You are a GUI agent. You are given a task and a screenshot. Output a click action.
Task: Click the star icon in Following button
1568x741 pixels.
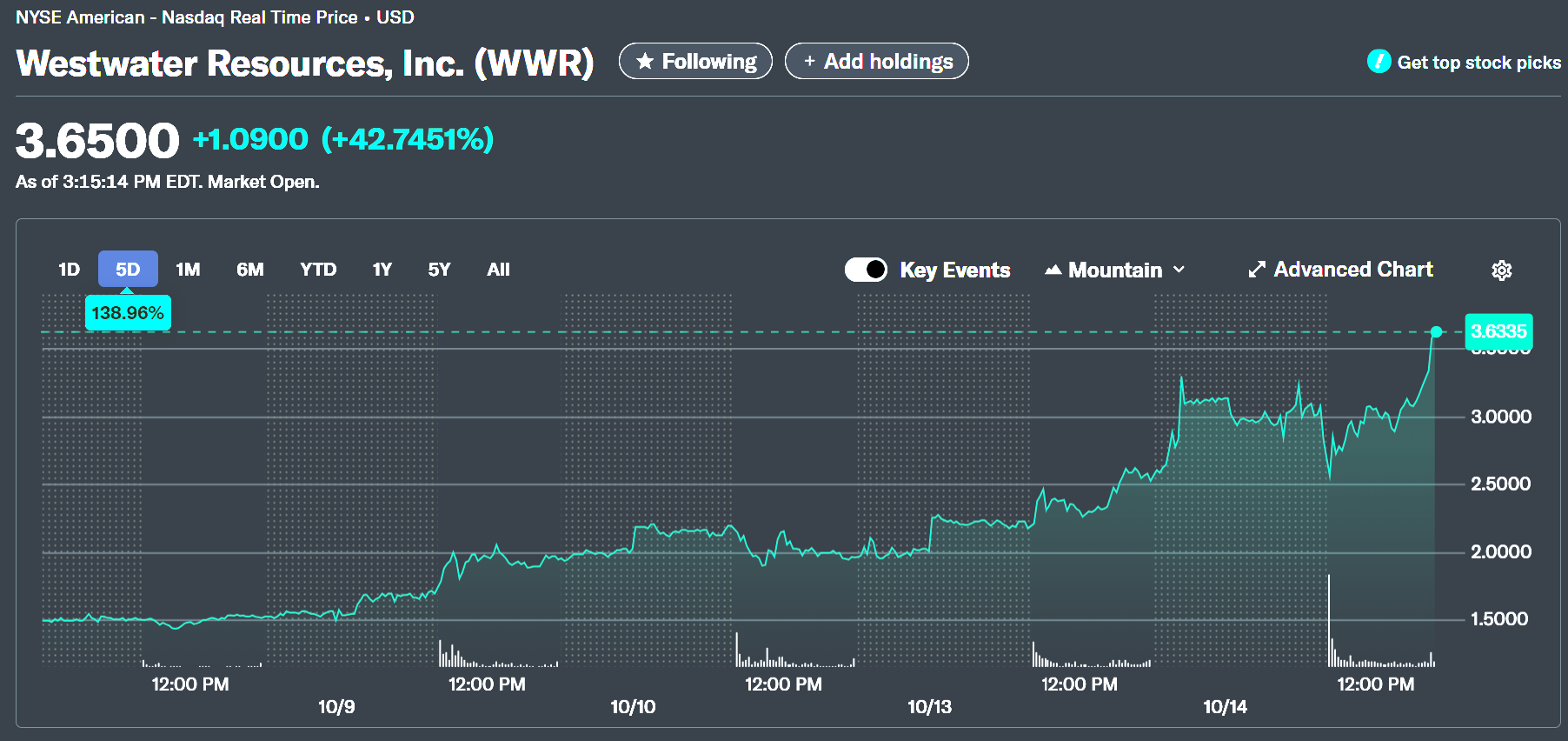(645, 62)
